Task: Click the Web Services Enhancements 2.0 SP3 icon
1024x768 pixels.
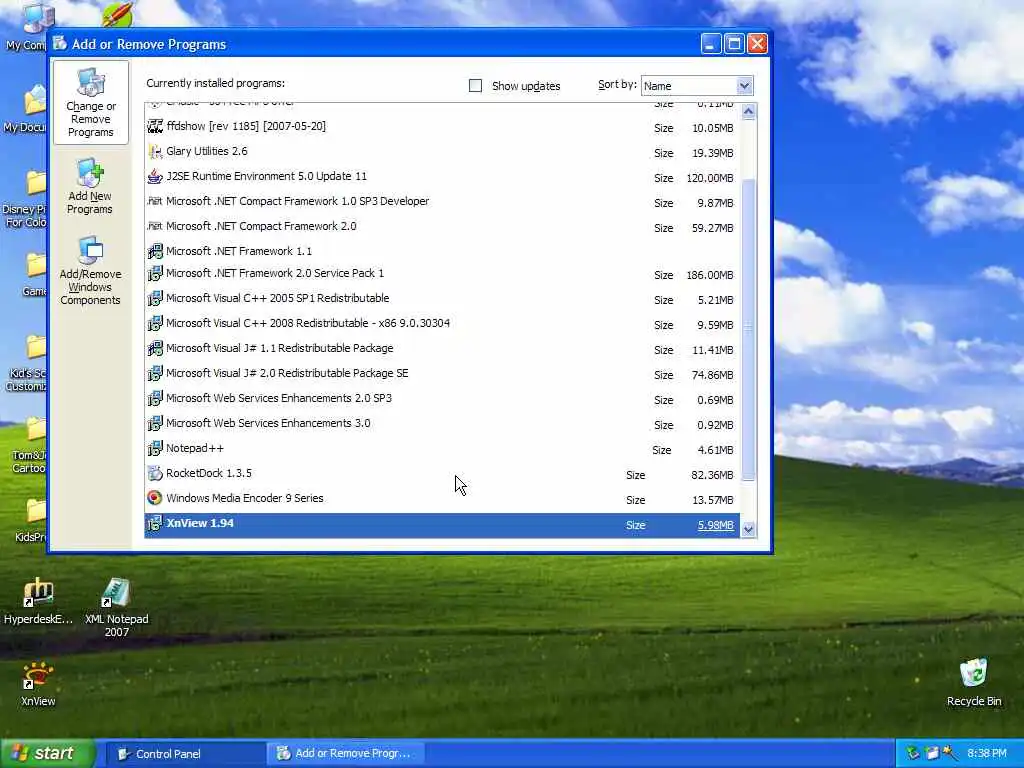Action: 155,398
